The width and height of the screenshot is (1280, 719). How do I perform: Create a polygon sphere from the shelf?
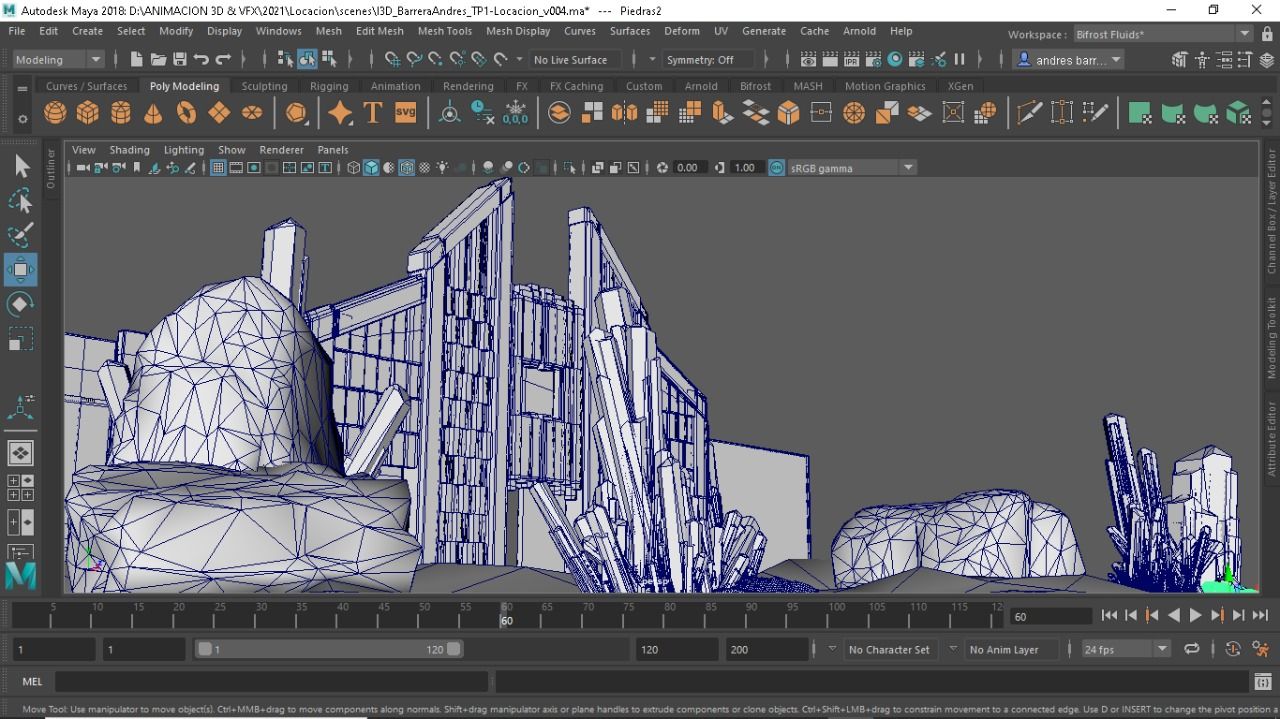click(x=55, y=112)
